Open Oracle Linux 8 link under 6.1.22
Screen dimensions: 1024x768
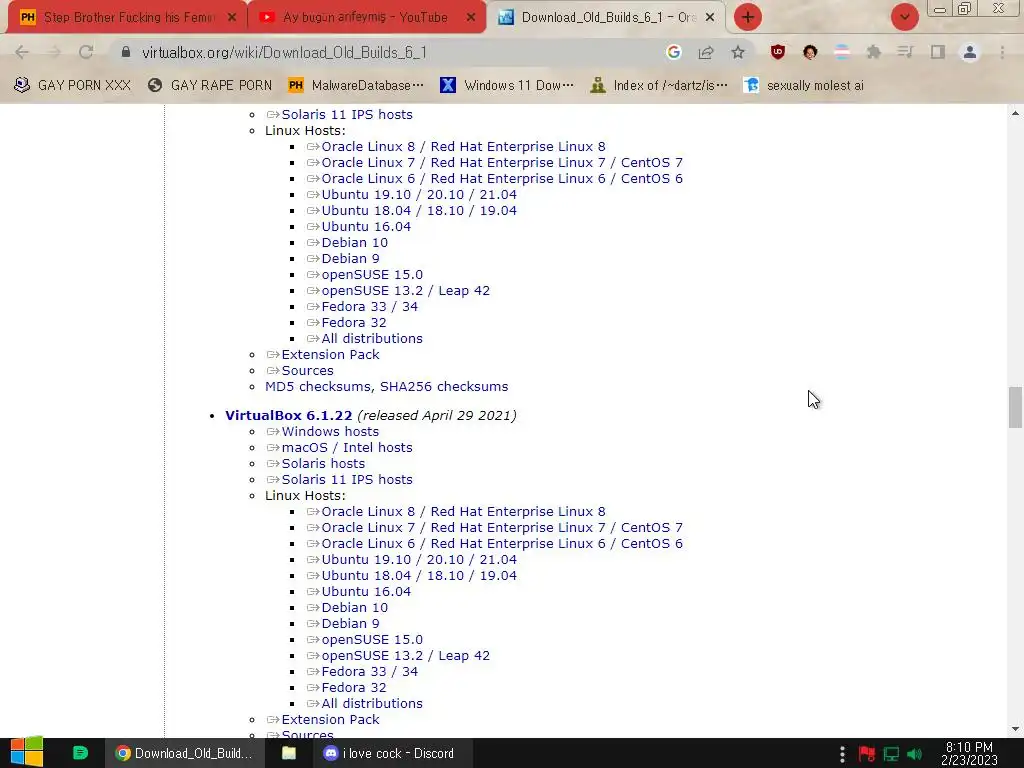463,511
